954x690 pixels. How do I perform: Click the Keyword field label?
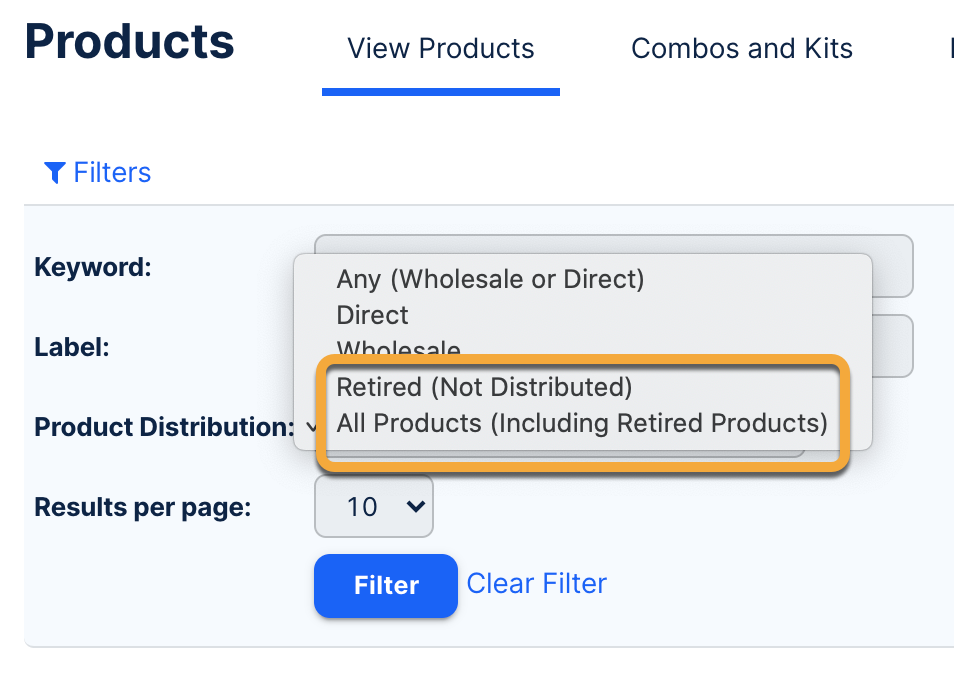pos(92,267)
